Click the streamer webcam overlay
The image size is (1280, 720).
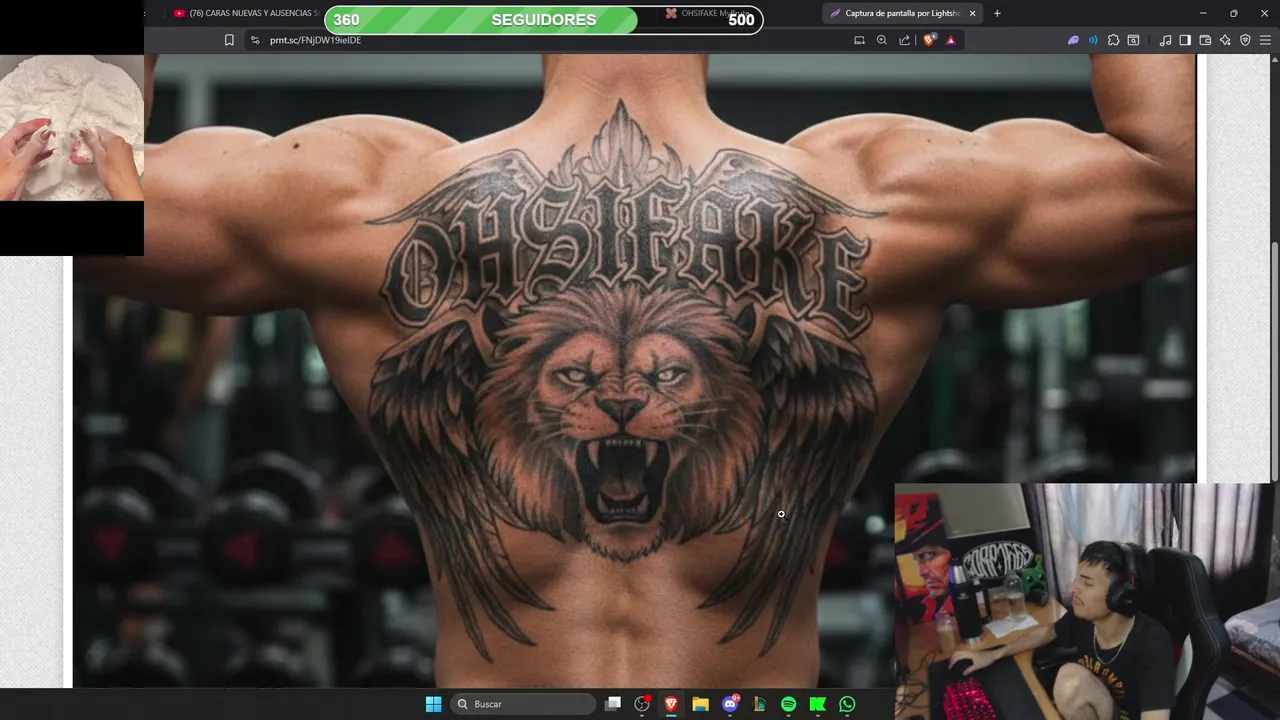coord(1087,601)
